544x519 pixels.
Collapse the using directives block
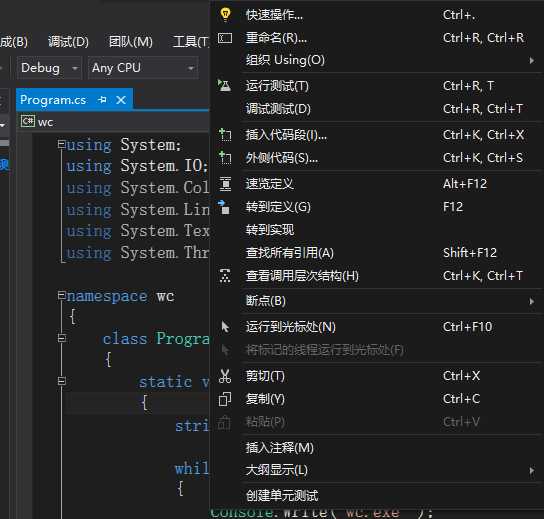pyautogui.click(x=62, y=144)
